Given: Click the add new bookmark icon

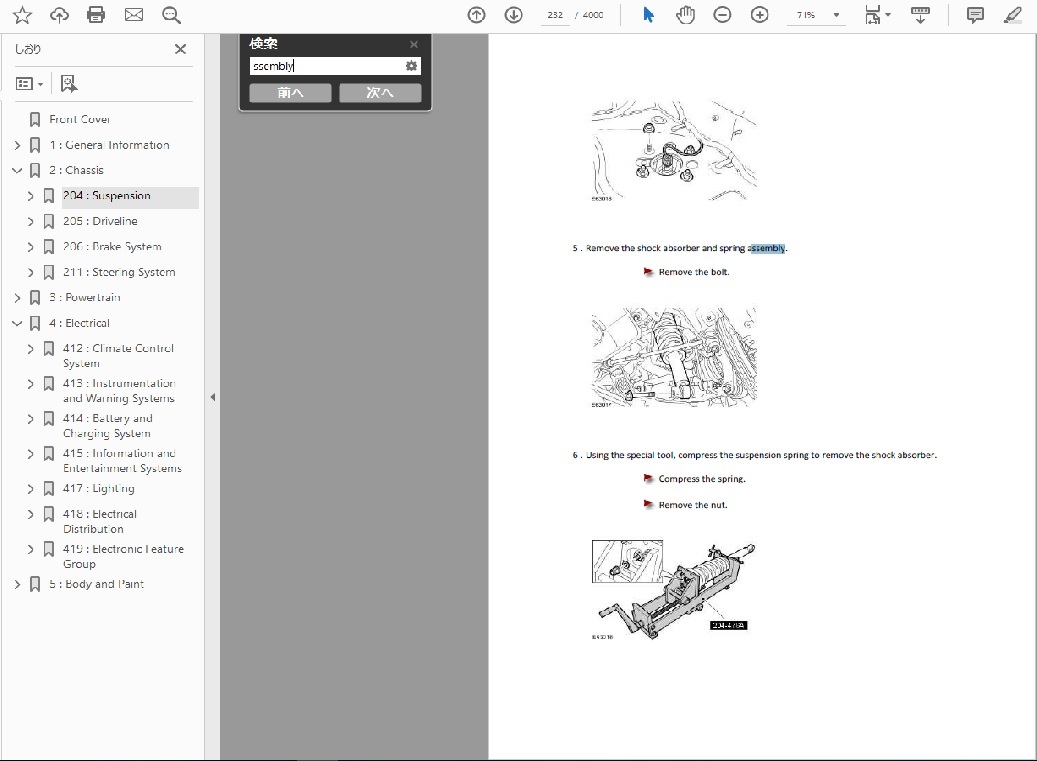Looking at the screenshot, I should point(69,83).
